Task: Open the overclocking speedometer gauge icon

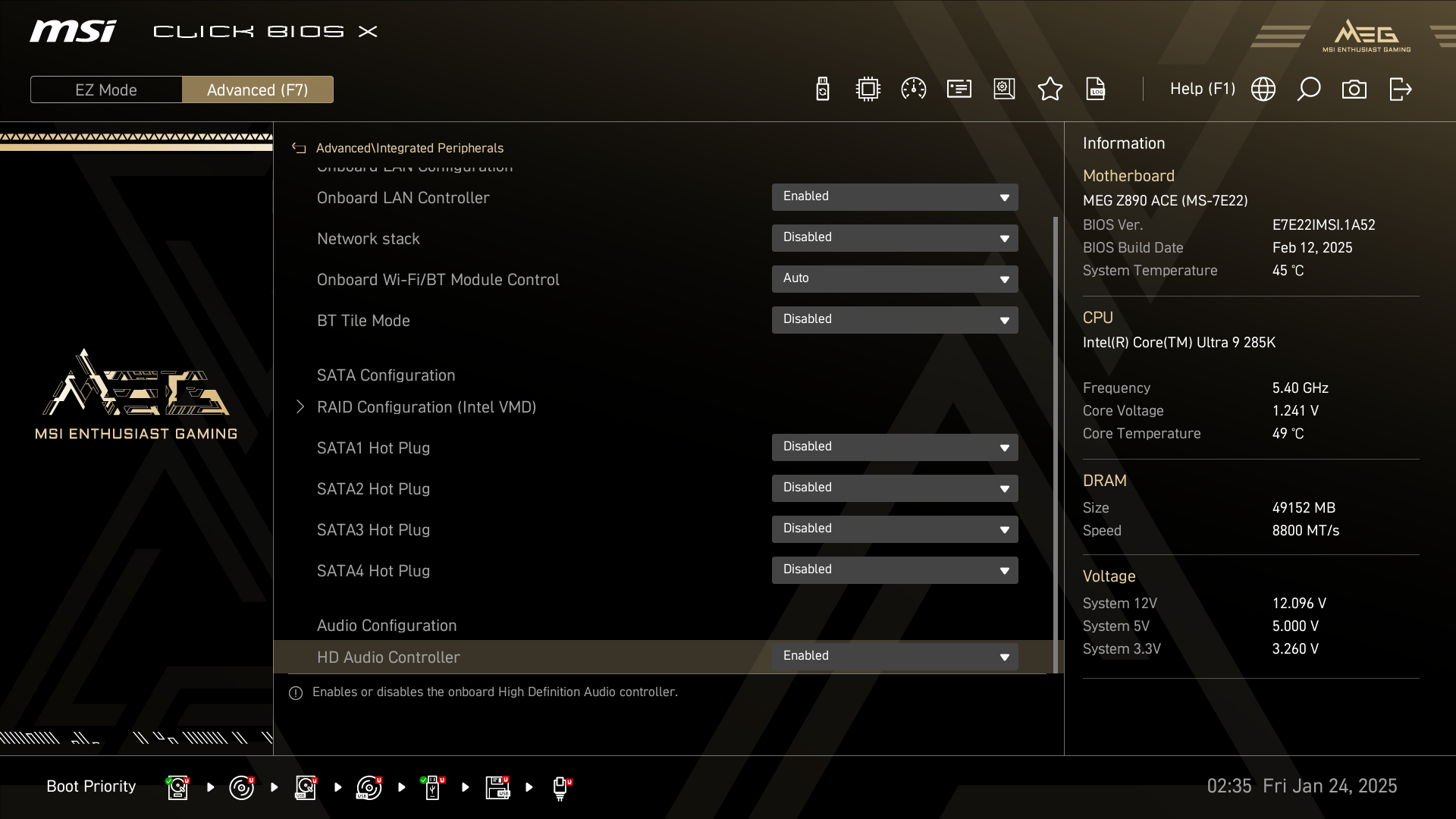Action: 914,89
